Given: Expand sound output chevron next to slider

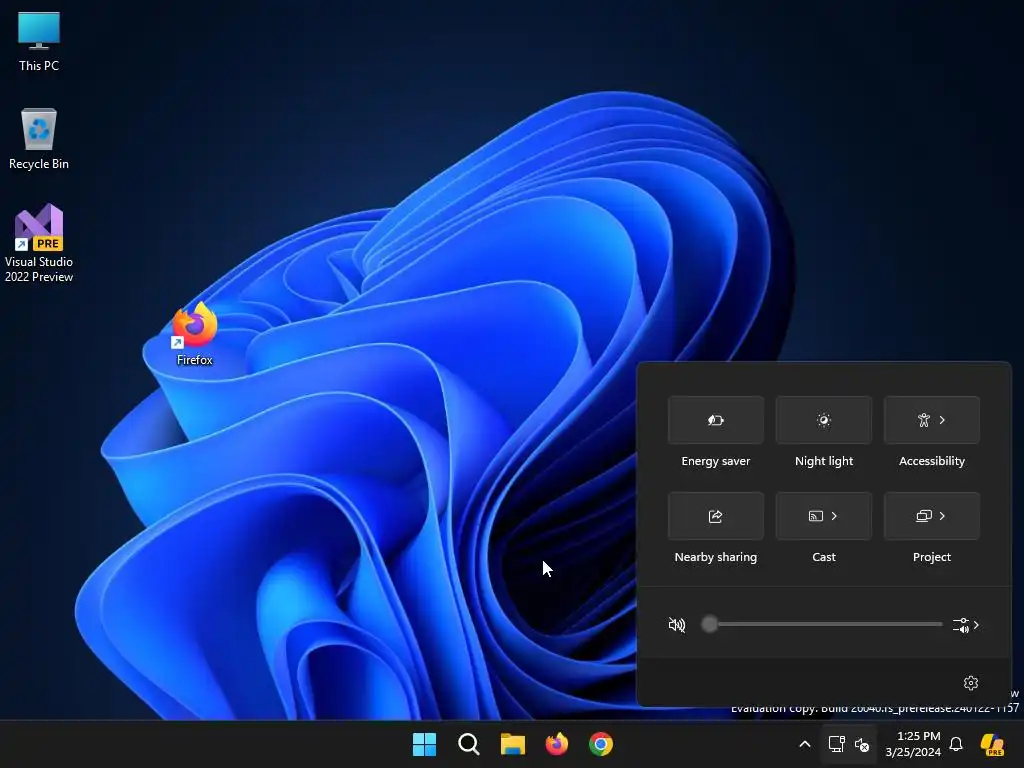Looking at the screenshot, I should click(x=976, y=625).
